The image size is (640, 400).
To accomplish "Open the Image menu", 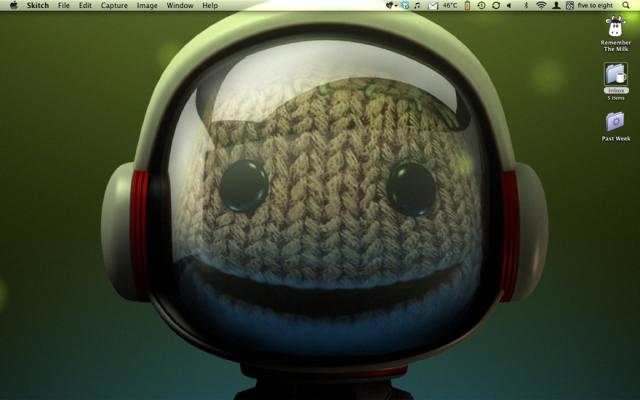I will [x=147, y=5].
